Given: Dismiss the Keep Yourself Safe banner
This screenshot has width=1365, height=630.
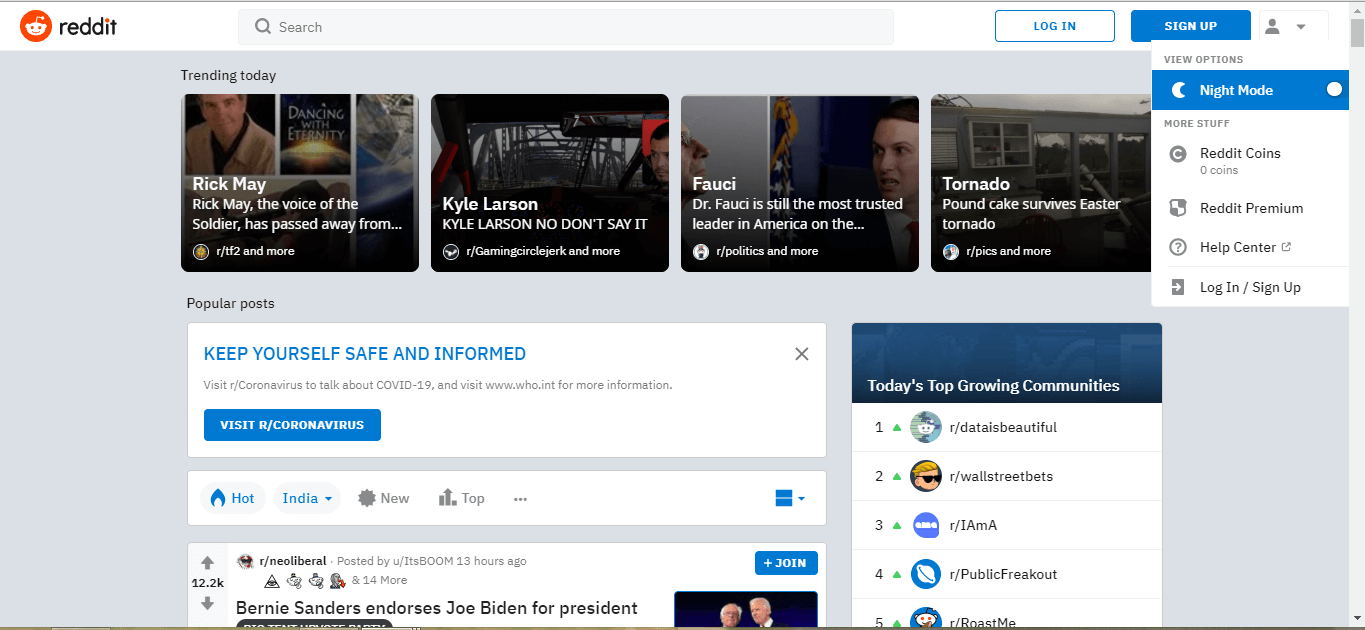Looking at the screenshot, I should (x=802, y=354).
